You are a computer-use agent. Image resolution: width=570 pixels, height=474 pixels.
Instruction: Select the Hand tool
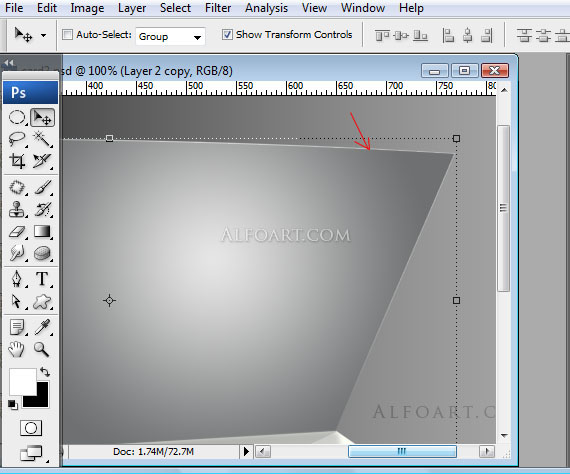pyautogui.click(x=17, y=349)
